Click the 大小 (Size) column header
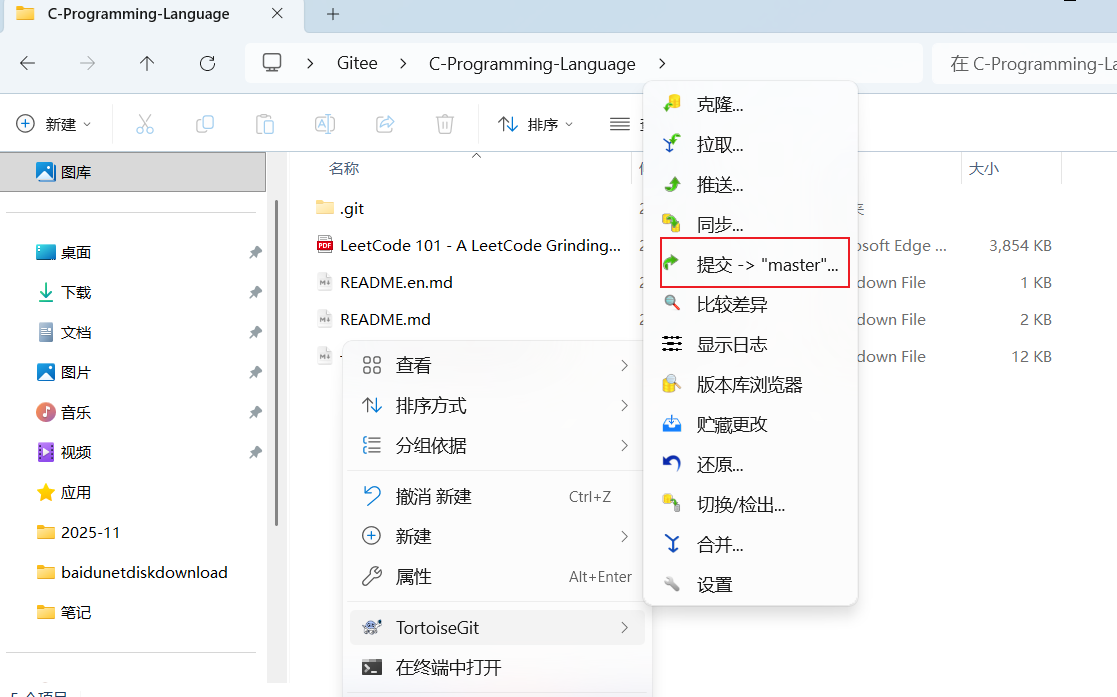Viewport: 1117px width, 697px height. tap(983, 168)
